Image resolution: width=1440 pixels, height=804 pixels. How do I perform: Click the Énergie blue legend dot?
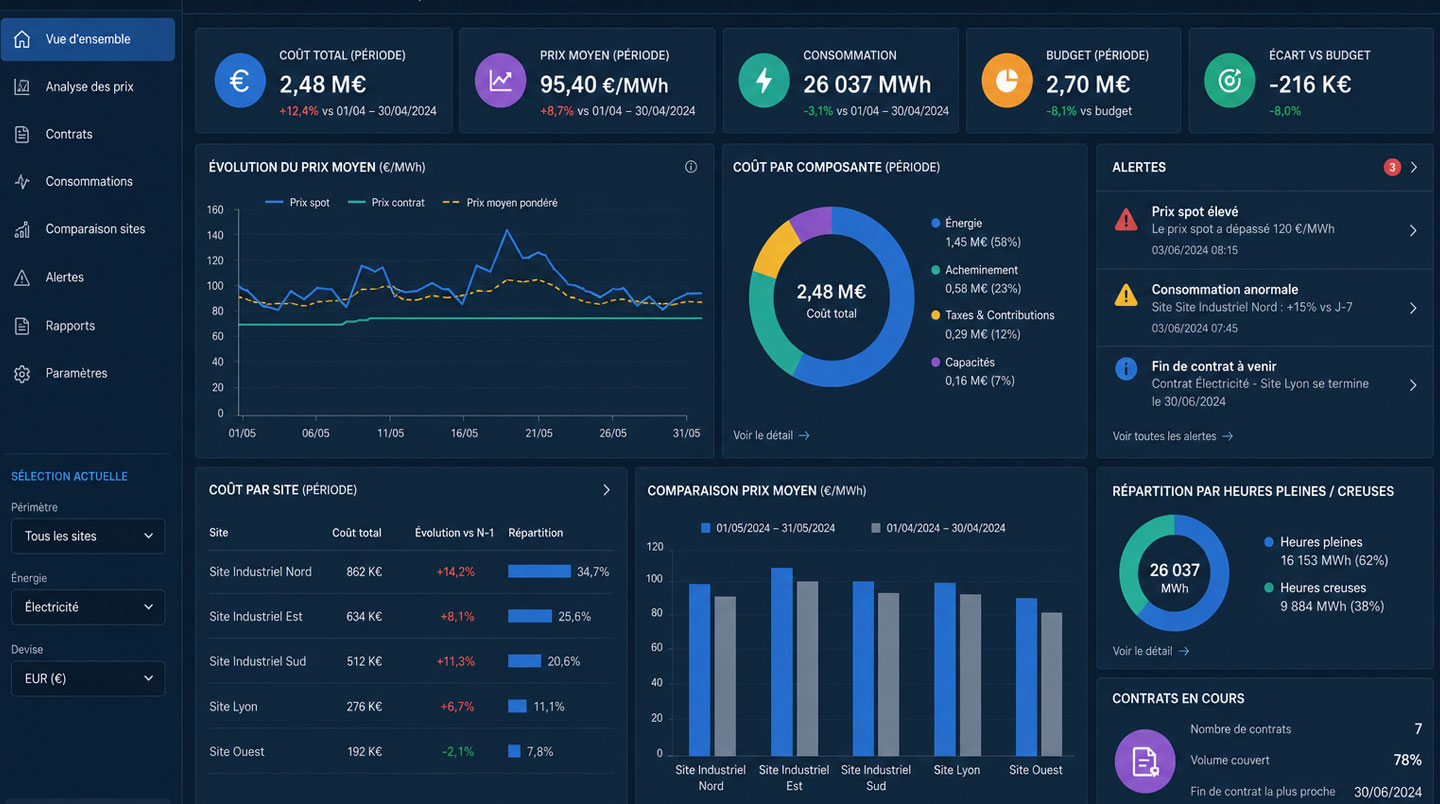pos(936,223)
